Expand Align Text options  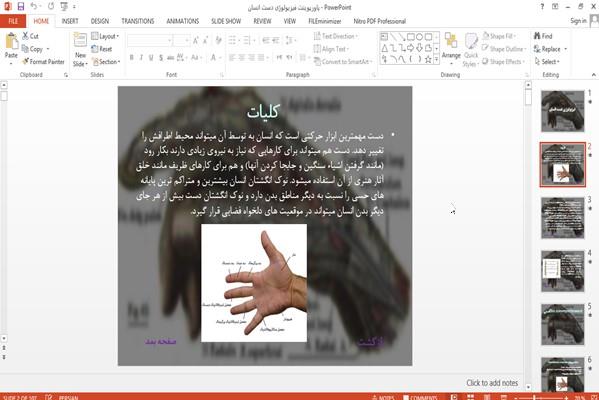pyautogui.click(x=332, y=49)
